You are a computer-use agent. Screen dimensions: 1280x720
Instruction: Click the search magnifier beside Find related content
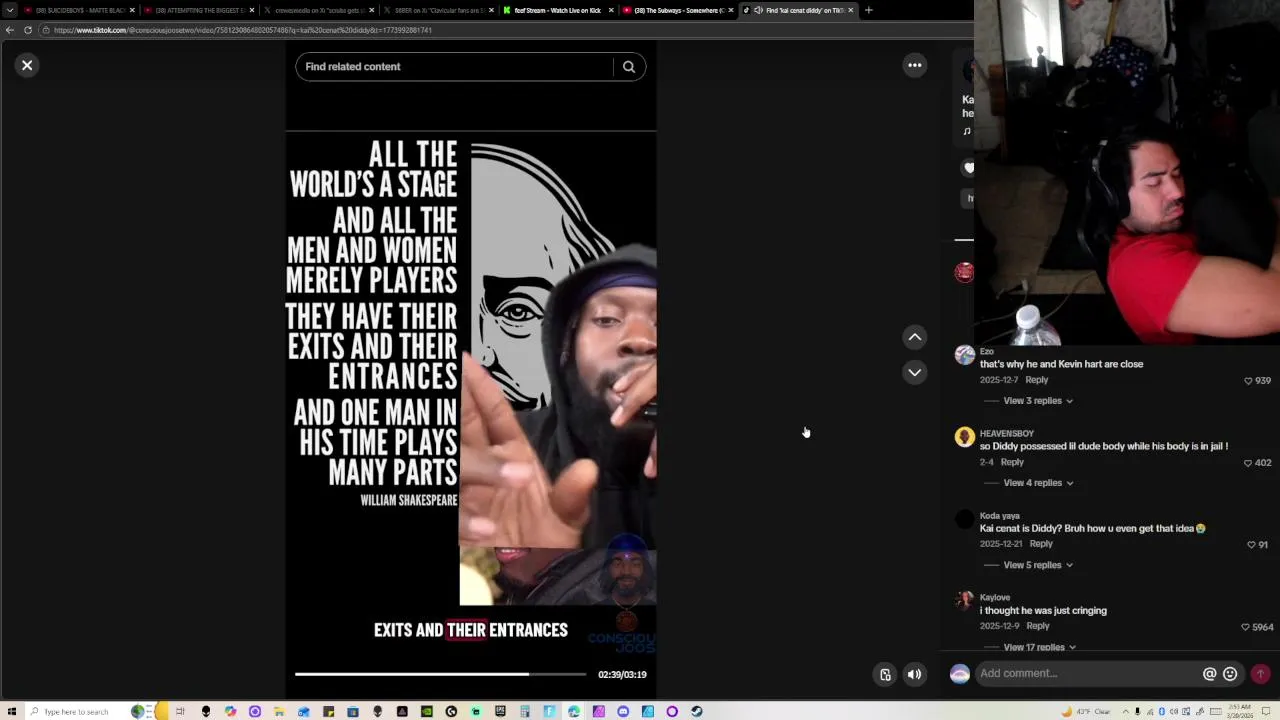[629, 67]
